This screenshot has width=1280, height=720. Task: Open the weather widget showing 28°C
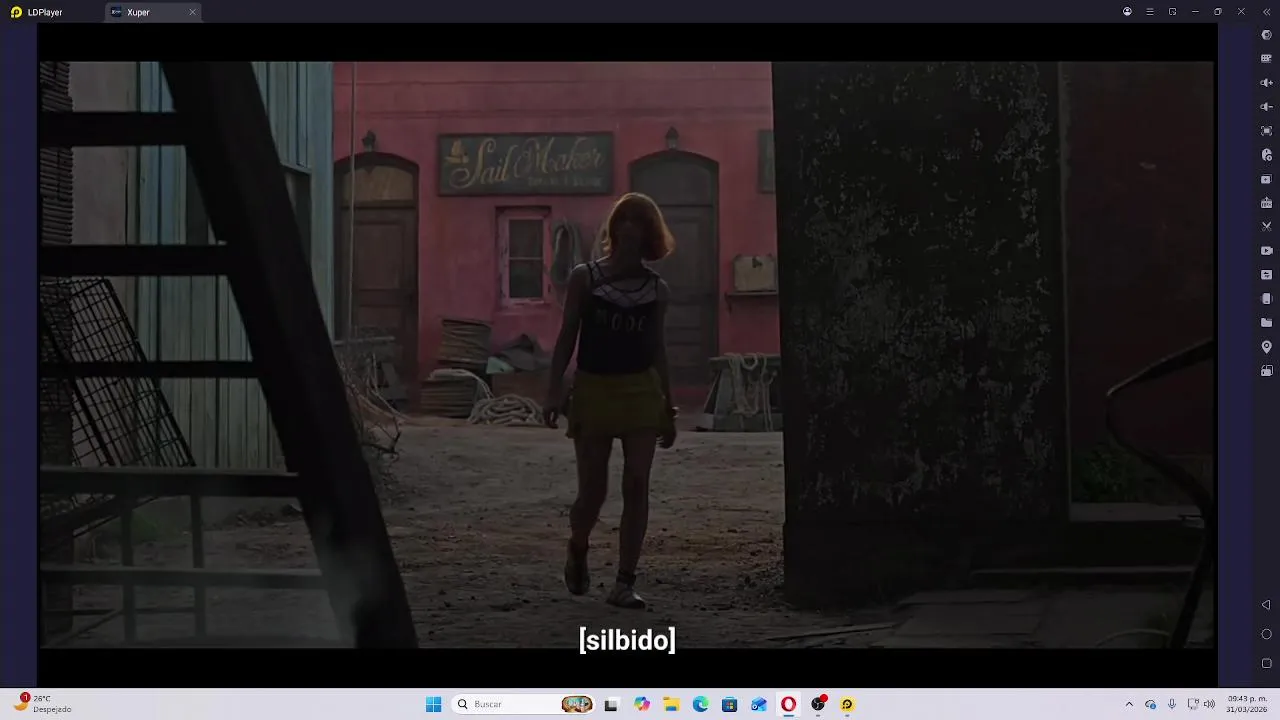(x=43, y=704)
